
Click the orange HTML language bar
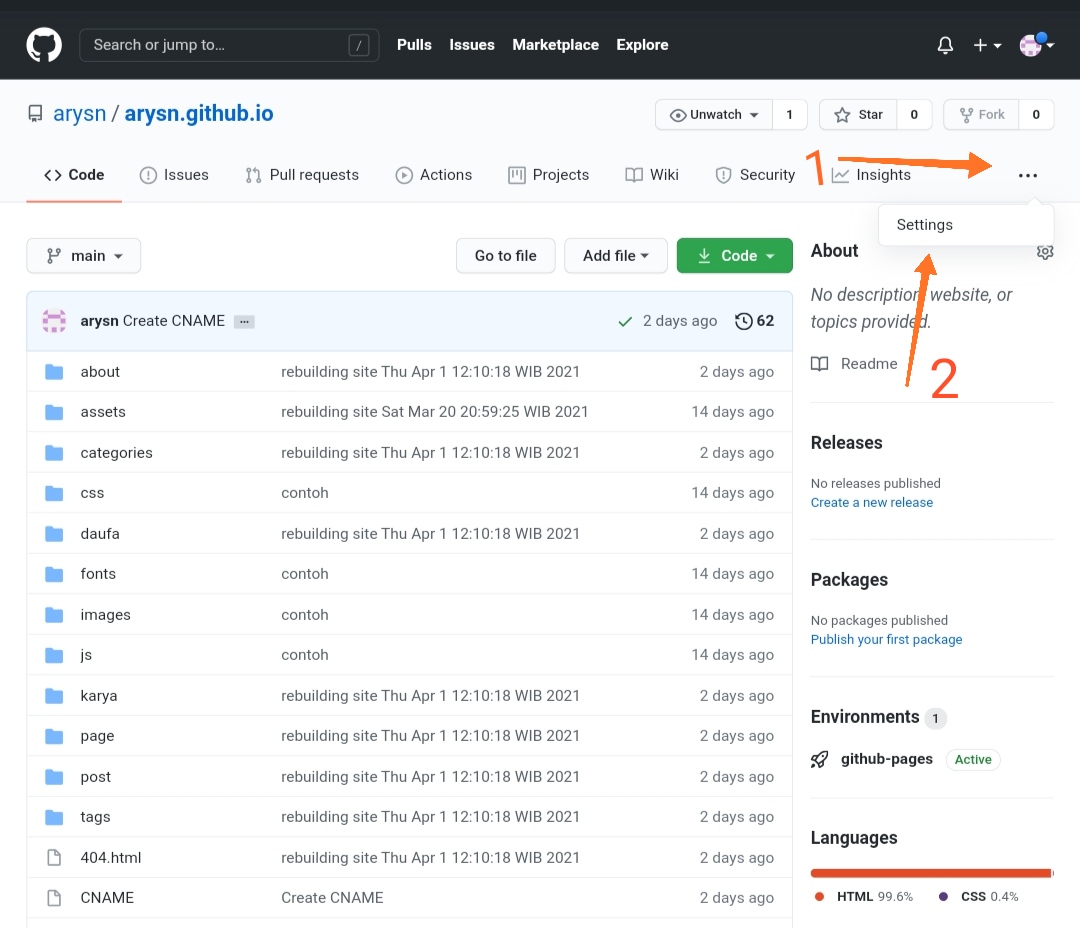coord(930,874)
